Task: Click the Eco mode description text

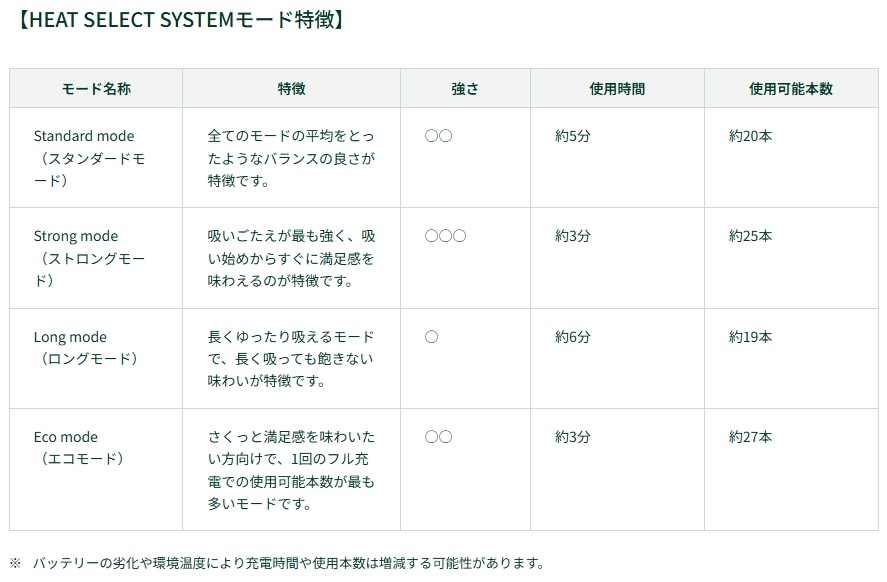Action: click(291, 470)
